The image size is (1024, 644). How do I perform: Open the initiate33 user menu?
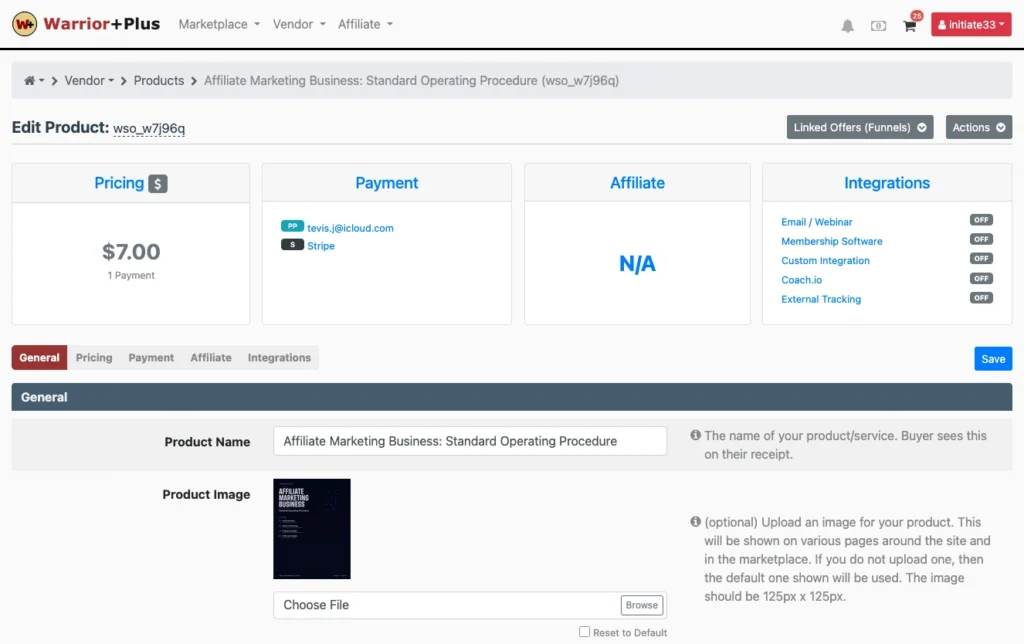point(970,25)
